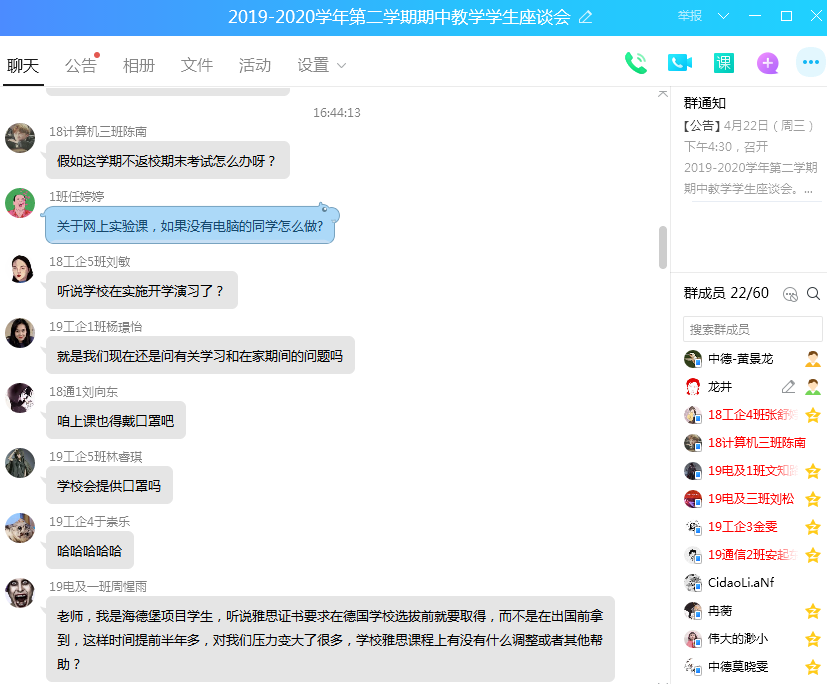
Task: Open the green 课 class icon
Action: 723,63
